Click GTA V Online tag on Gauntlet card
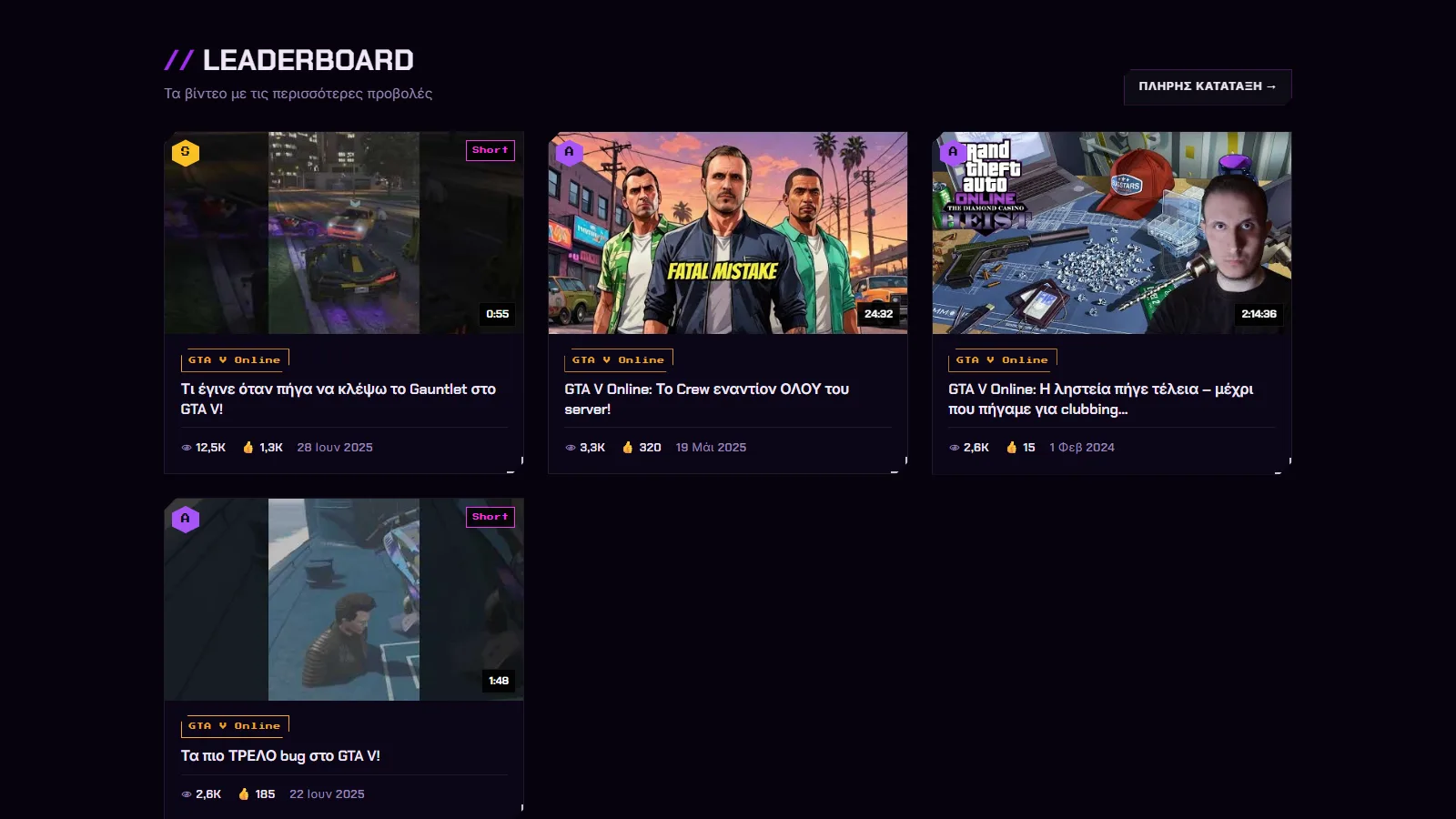Screen dimensions: 1456x819 [235, 360]
